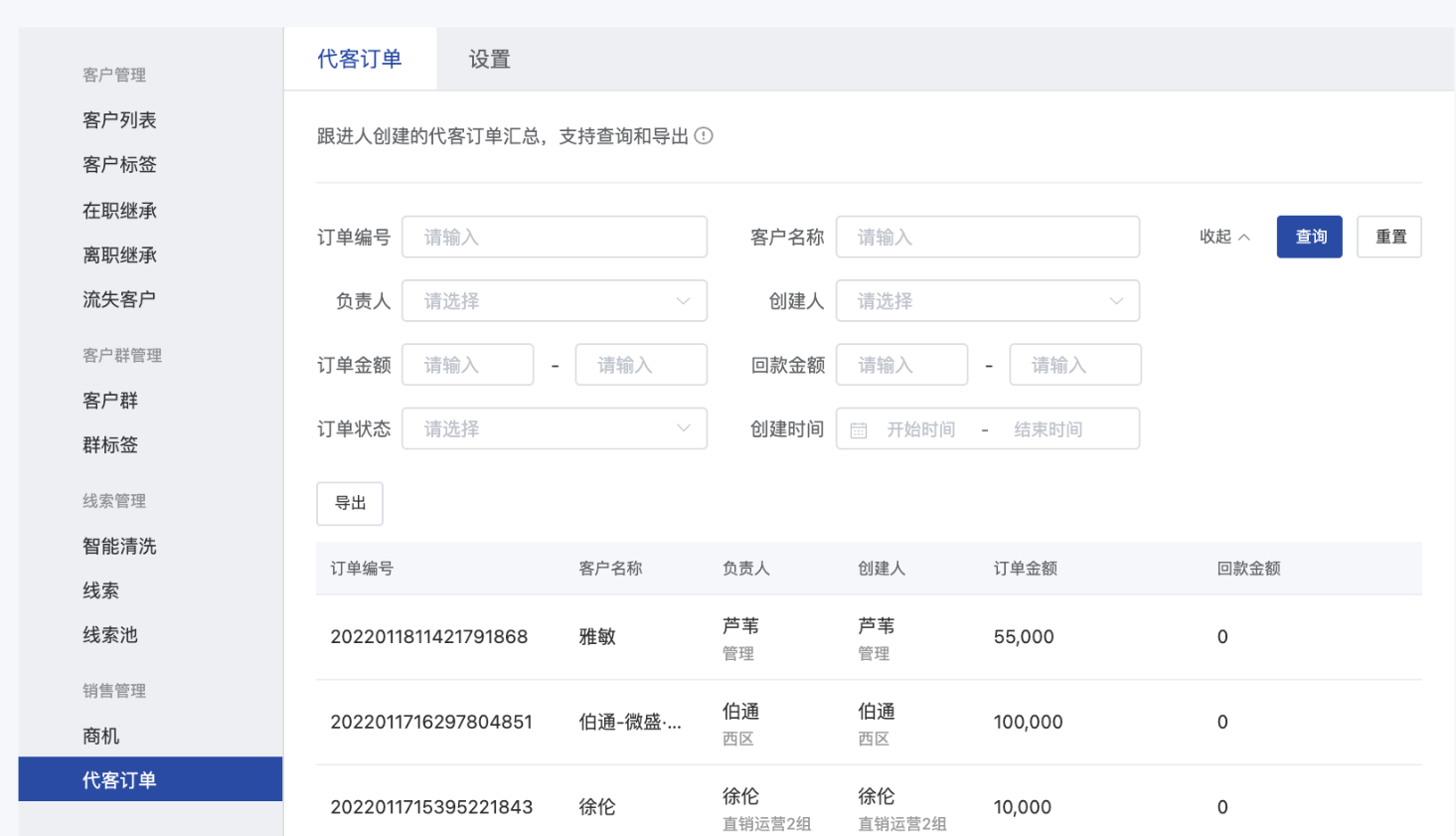The width and height of the screenshot is (1456, 836).
Task: Click the 重置 button
Action: click(1389, 237)
